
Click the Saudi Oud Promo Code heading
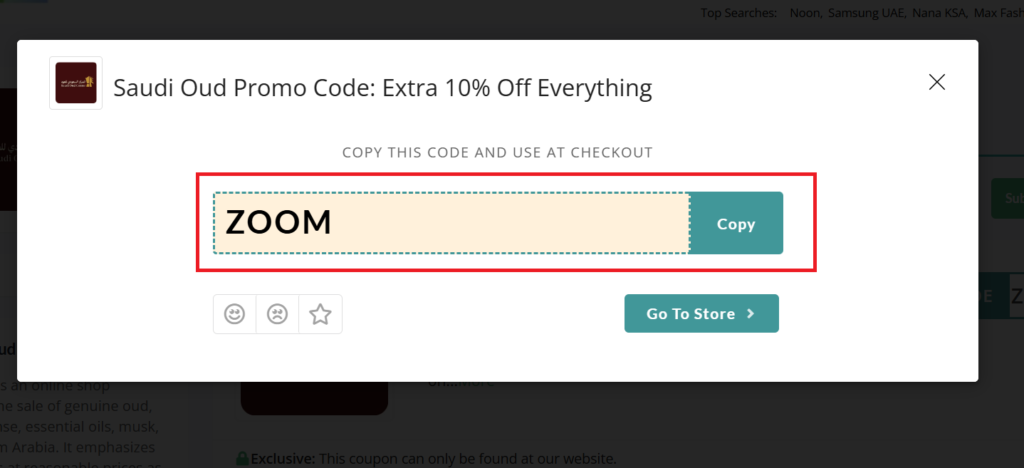tap(383, 87)
